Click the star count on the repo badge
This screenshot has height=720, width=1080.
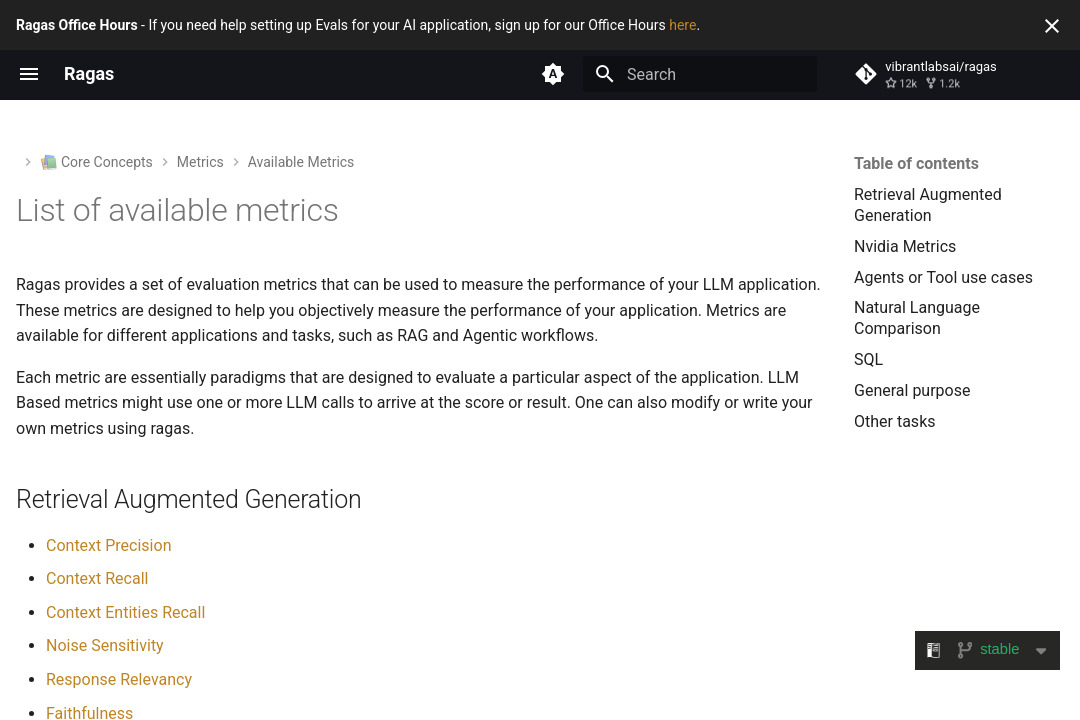902,84
